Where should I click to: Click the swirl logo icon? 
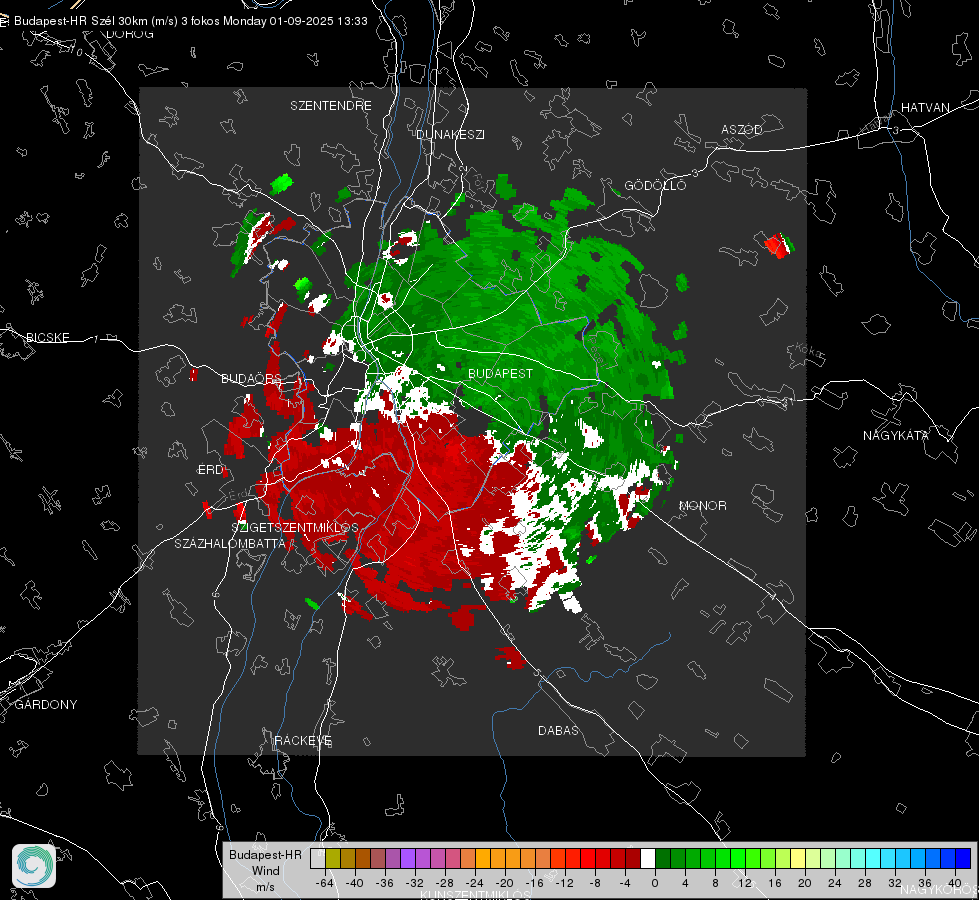34,866
